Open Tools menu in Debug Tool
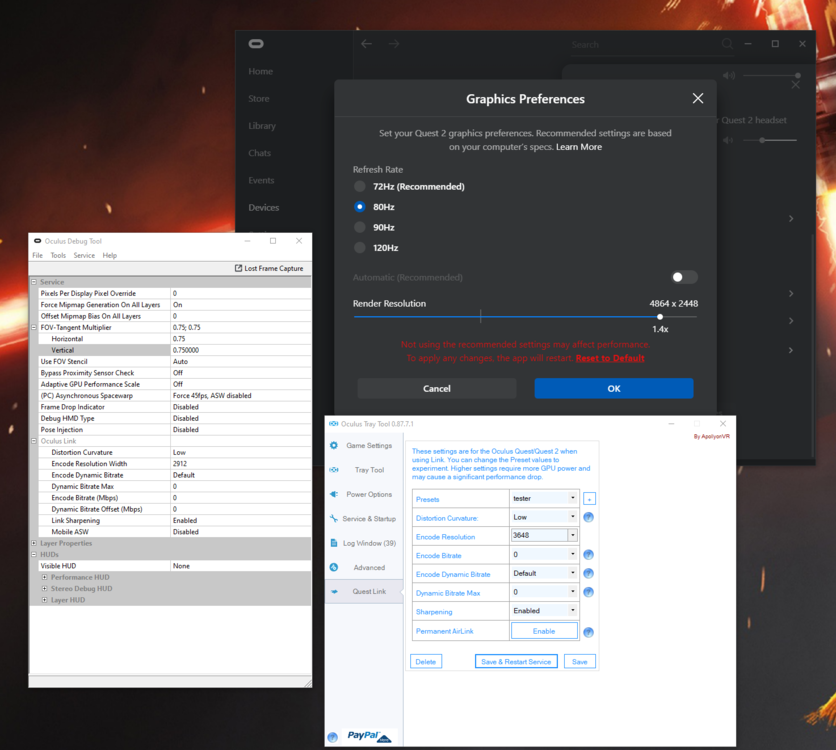 coord(58,255)
